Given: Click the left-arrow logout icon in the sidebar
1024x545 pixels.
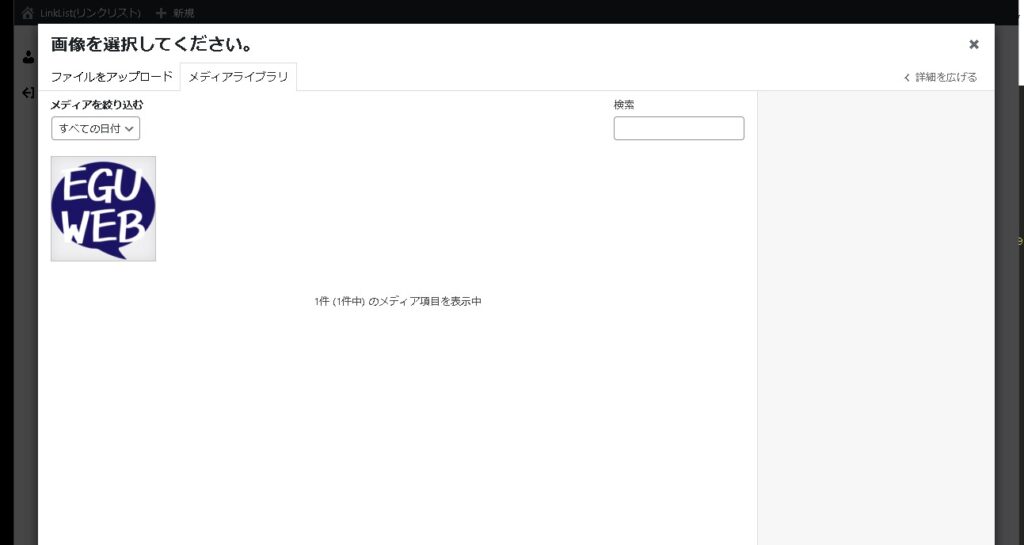Looking at the screenshot, I should coord(28,93).
